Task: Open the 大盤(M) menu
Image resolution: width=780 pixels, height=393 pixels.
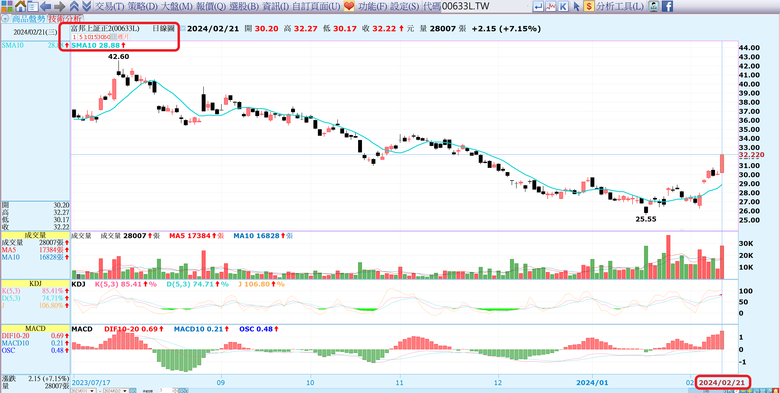Action: click(178, 6)
